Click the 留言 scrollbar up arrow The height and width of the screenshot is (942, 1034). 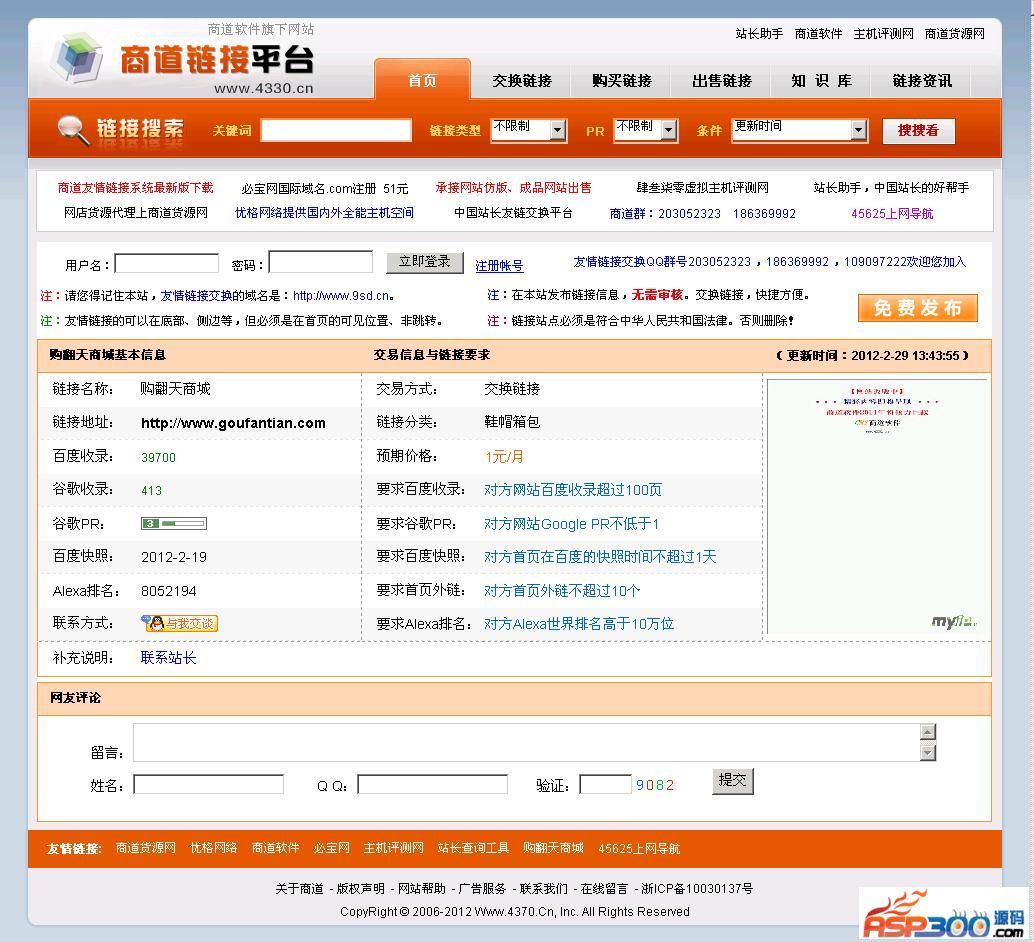pyautogui.click(x=928, y=732)
